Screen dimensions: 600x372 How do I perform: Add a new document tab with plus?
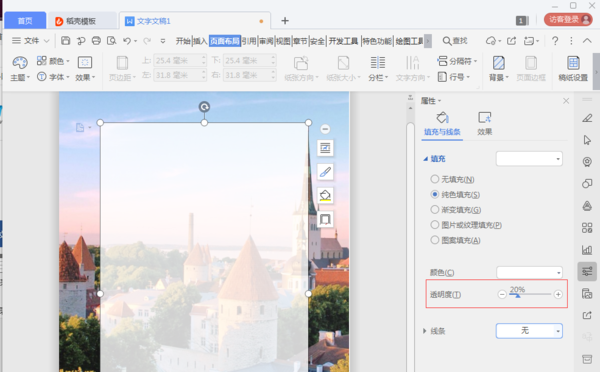click(285, 21)
